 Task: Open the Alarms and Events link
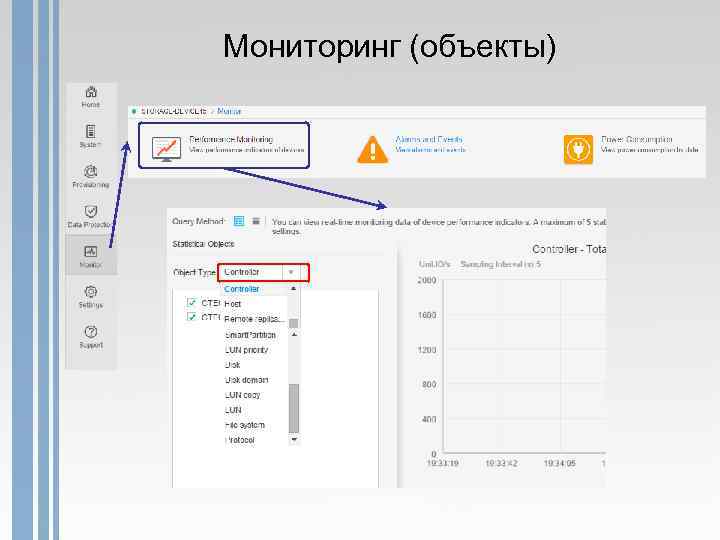click(x=429, y=139)
